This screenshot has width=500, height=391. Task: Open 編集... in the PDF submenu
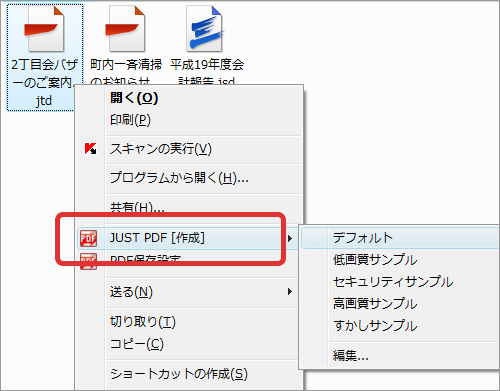pyautogui.click(x=350, y=356)
